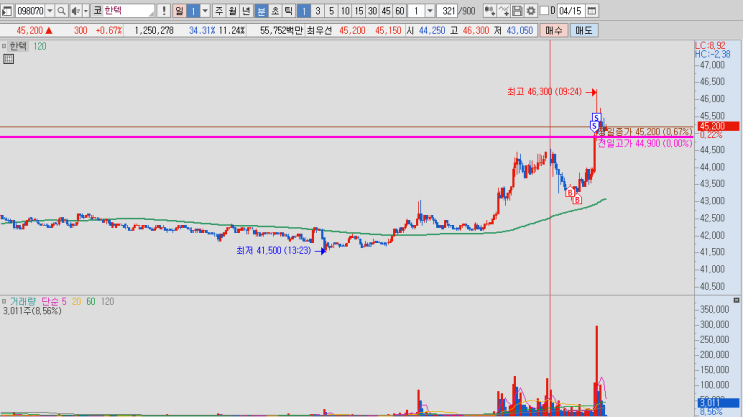Click the custom interval input showing 1
Image resolution: width=743 pixels, height=417 pixels.
[417, 10]
